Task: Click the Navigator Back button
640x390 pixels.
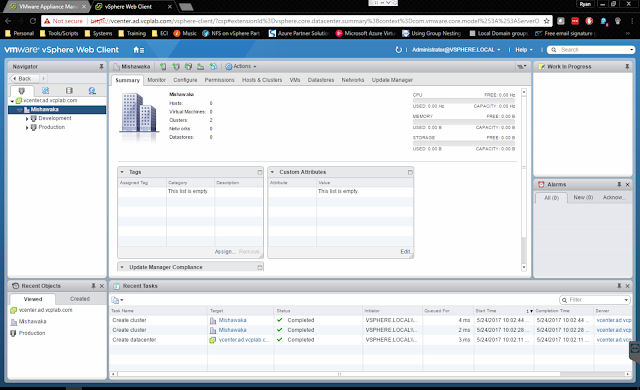Action: click(24, 78)
